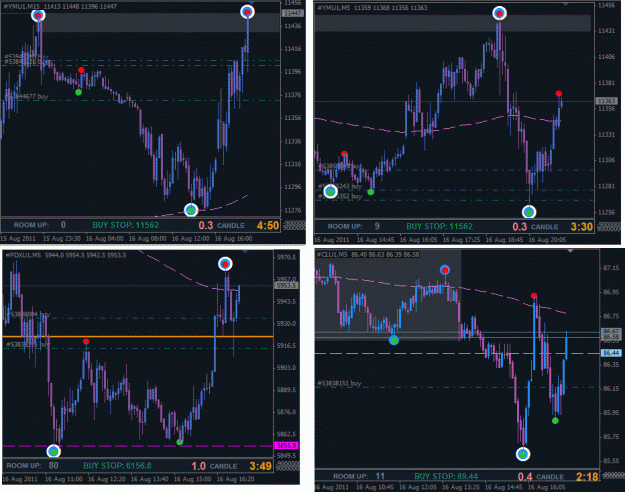The height and width of the screenshot is (492, 625).
Task: Click the chart shift triangle on the FDXU1 chart
Action: coord(245,252)
